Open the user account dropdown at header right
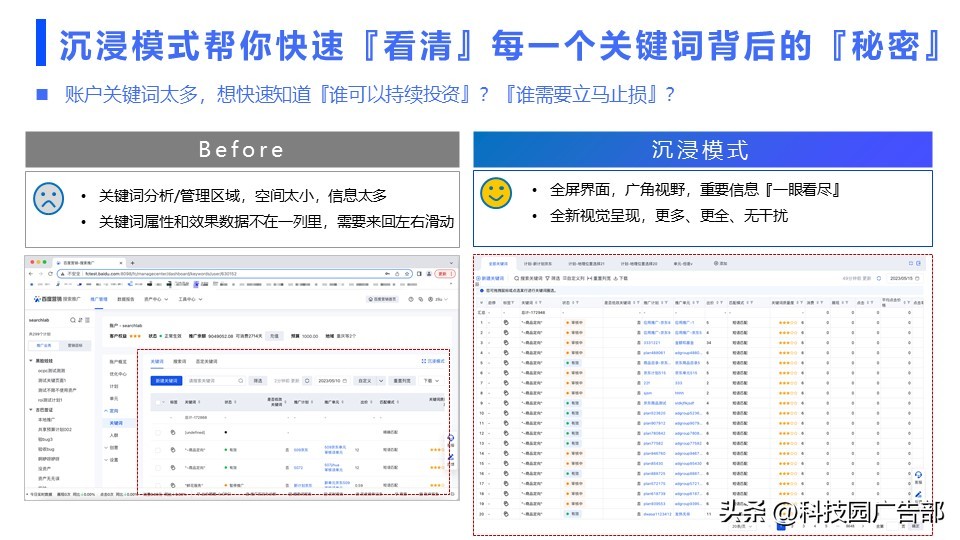The width and height of the screenshot is (960, 540). click(438, 299)
